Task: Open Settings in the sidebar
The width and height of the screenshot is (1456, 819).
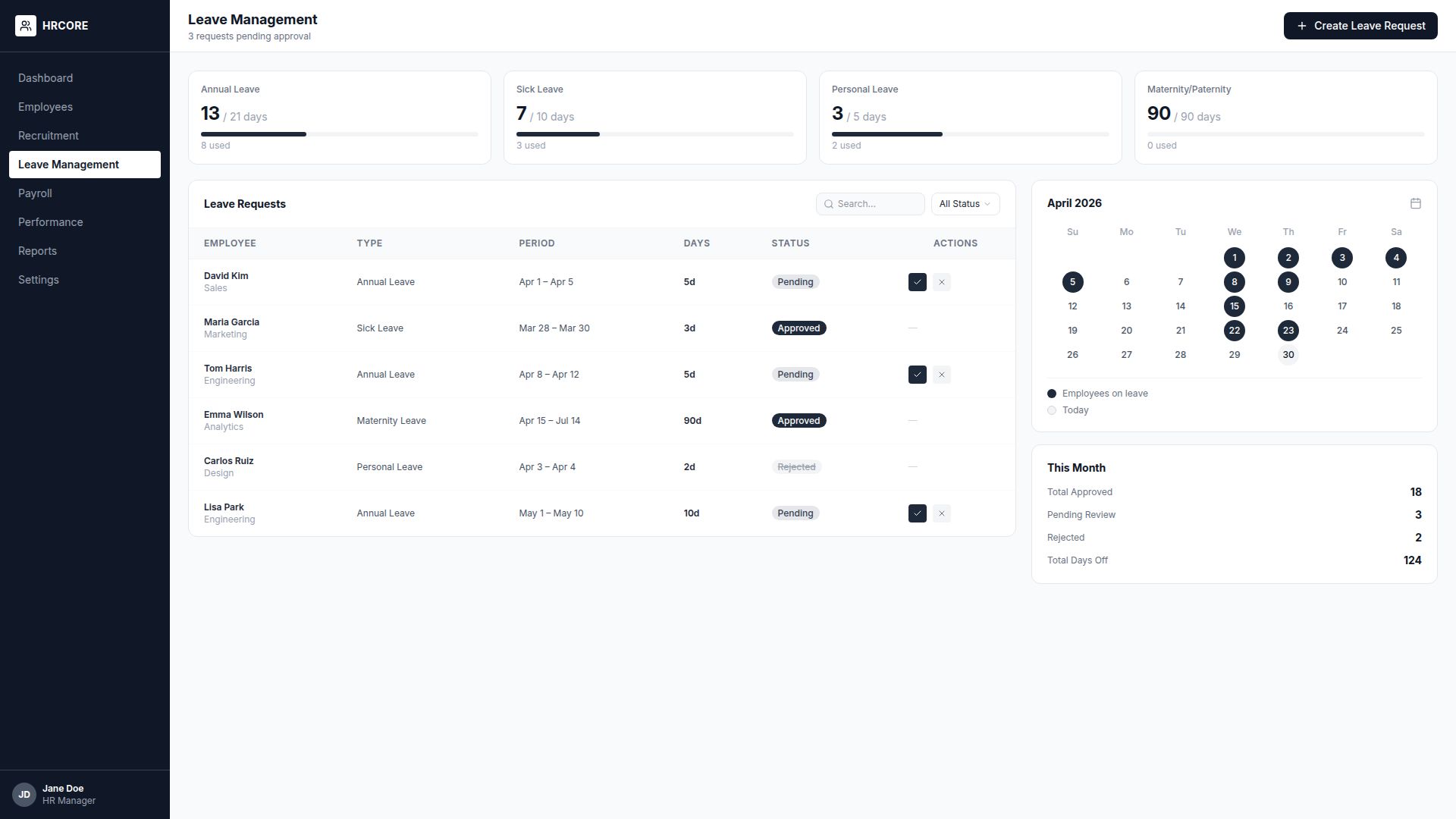Action: [85, 280]
